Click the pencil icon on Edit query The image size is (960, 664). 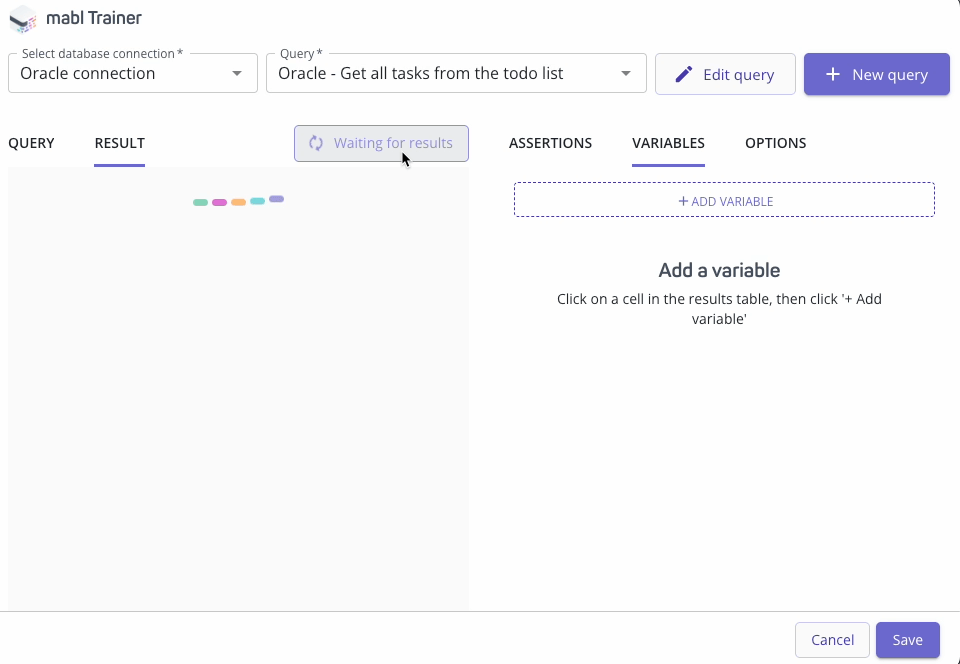(684, 74)
